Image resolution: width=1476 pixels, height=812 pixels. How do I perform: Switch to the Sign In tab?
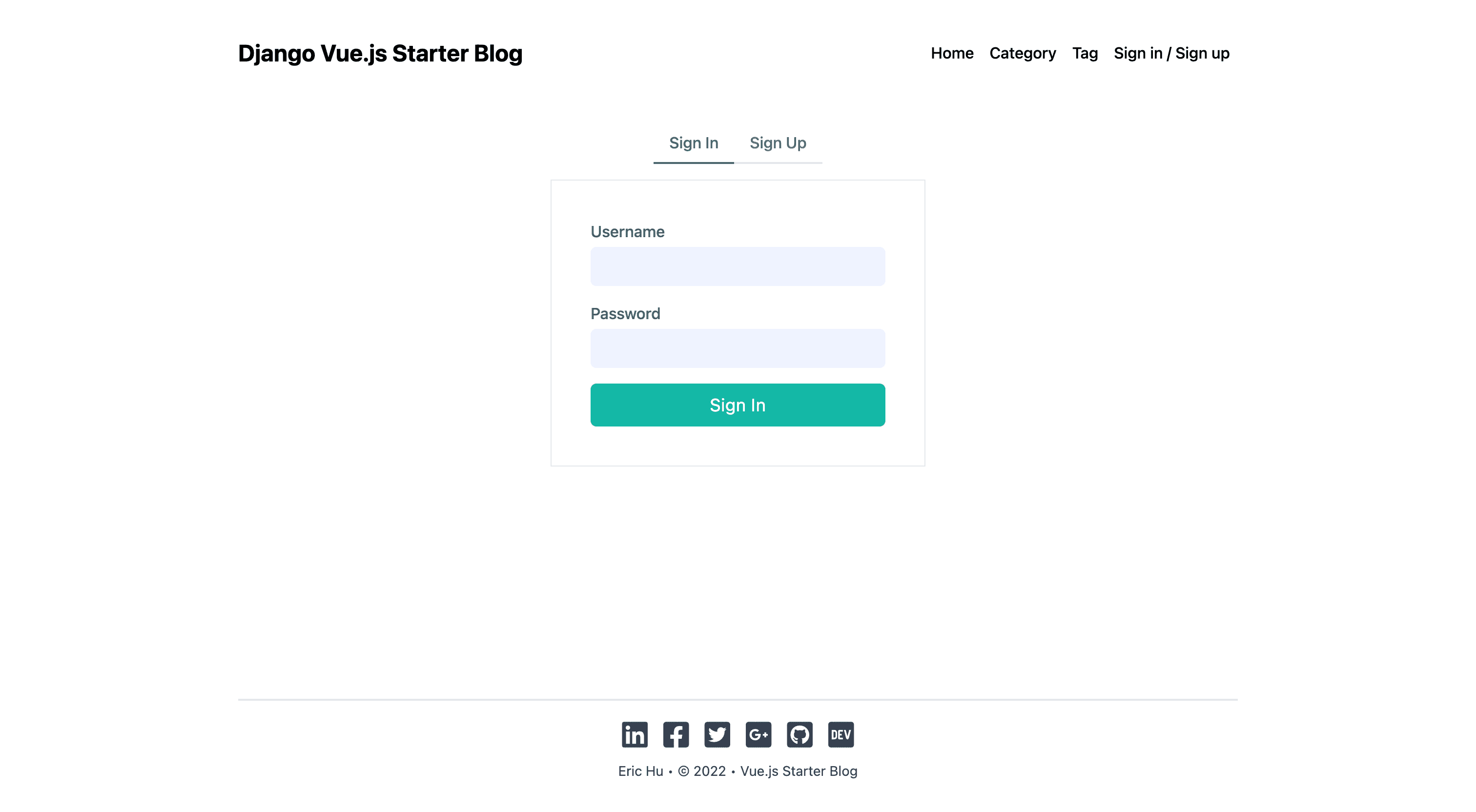pos(693,143)
